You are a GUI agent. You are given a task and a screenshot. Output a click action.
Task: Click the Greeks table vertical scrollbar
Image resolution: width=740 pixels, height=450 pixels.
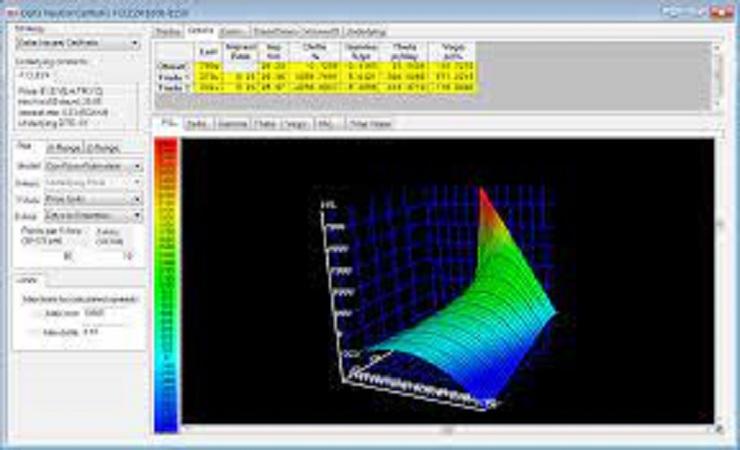tap(717, 75)
